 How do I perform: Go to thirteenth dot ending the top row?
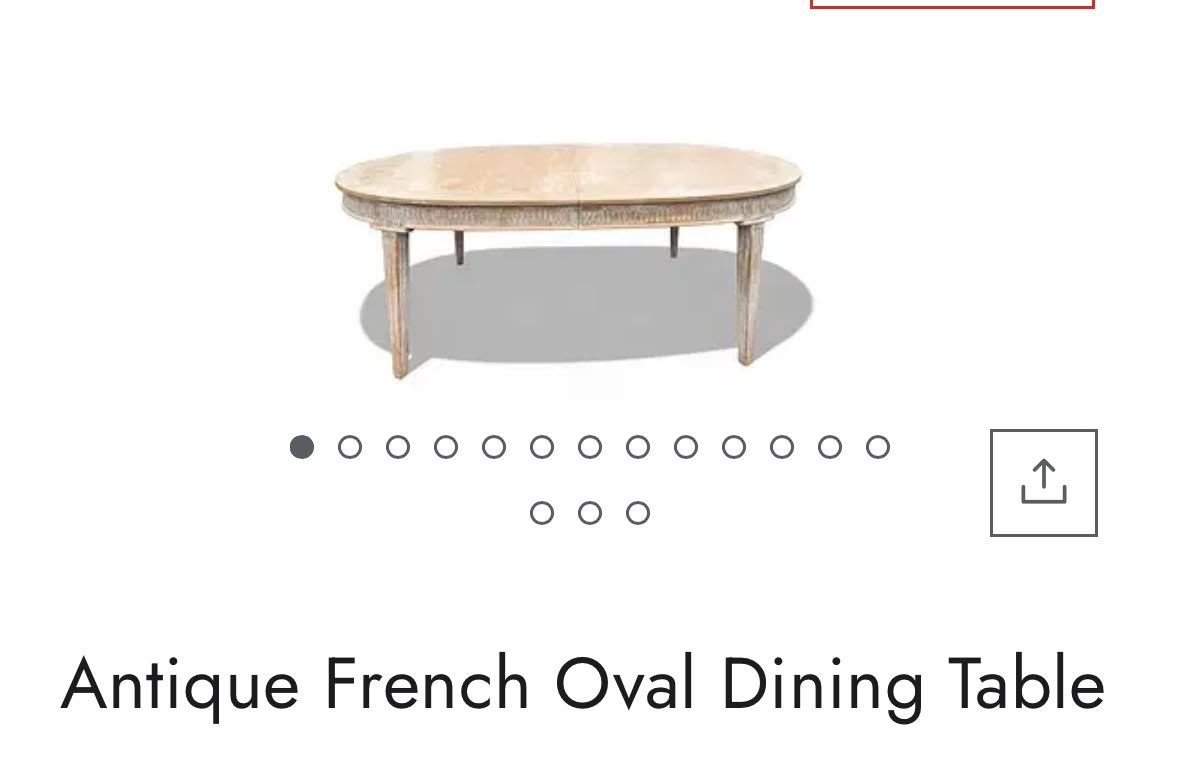tap(878, 447)
